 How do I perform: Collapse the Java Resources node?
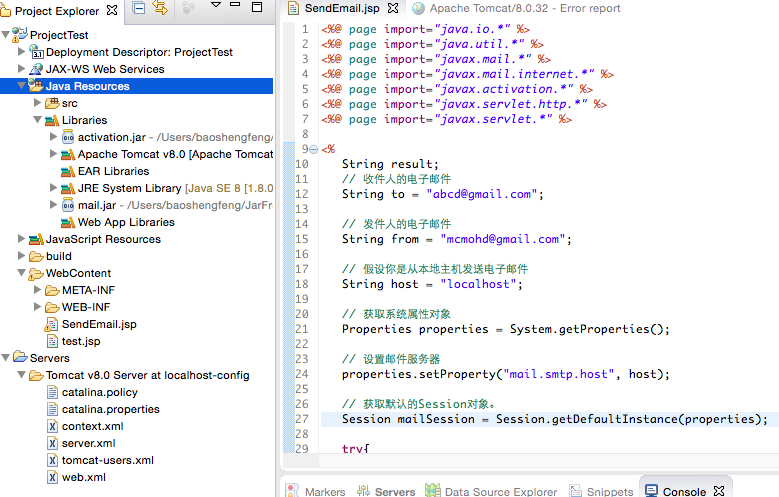[21, 85]
